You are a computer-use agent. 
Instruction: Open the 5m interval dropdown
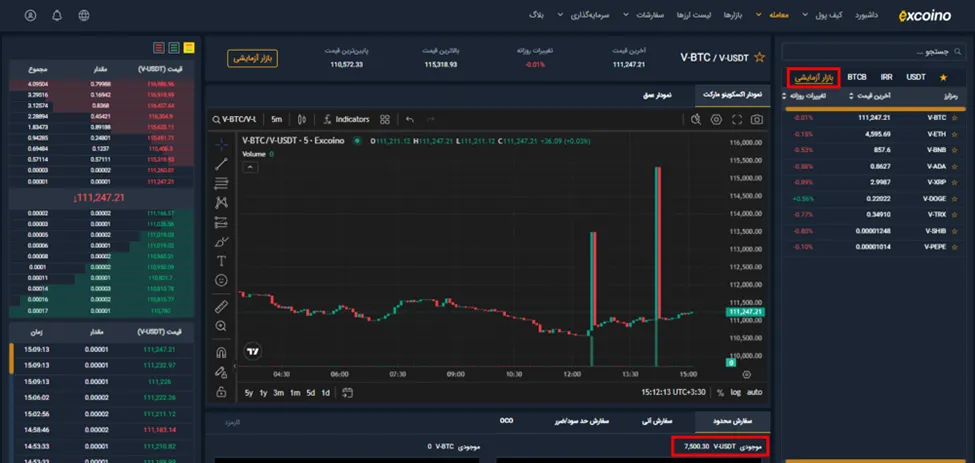pos(277,119)
